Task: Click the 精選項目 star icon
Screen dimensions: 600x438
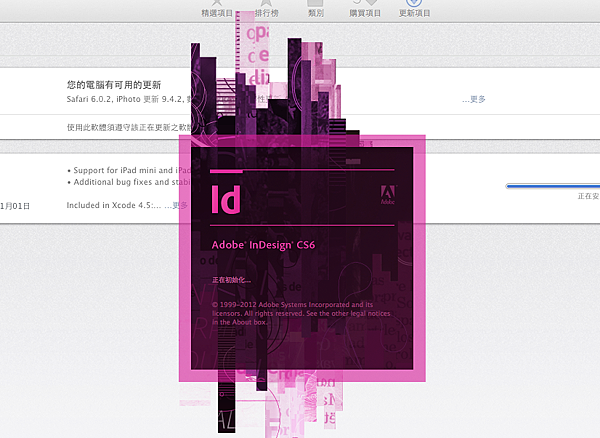Action: click(217, 3)
